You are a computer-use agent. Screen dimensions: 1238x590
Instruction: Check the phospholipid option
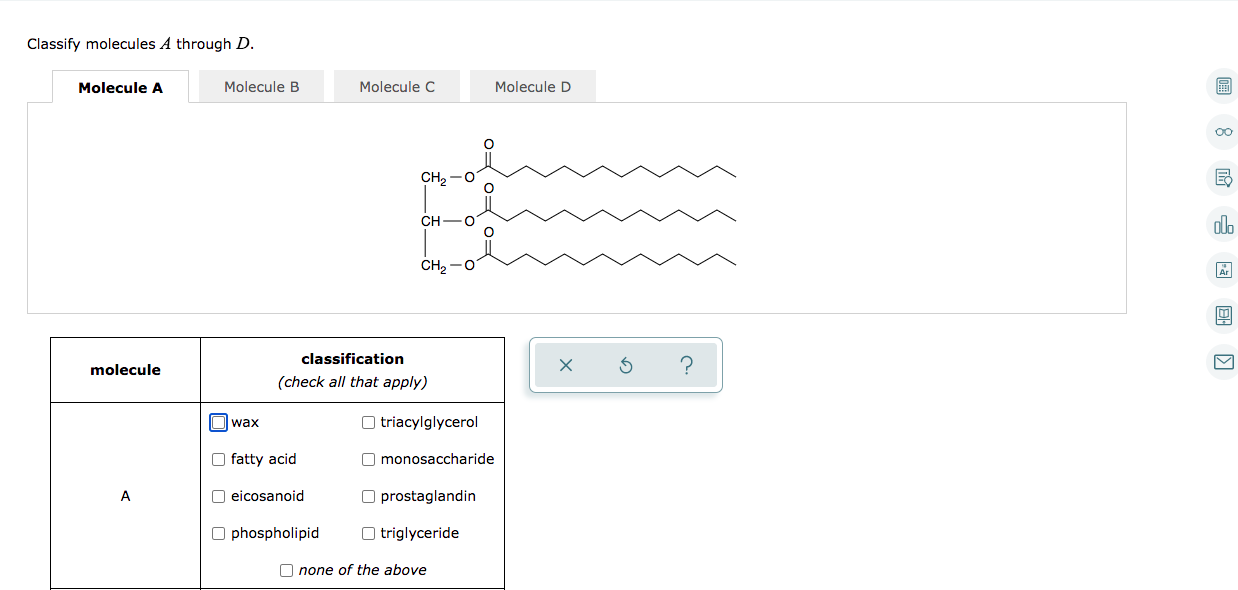(218, 533)
